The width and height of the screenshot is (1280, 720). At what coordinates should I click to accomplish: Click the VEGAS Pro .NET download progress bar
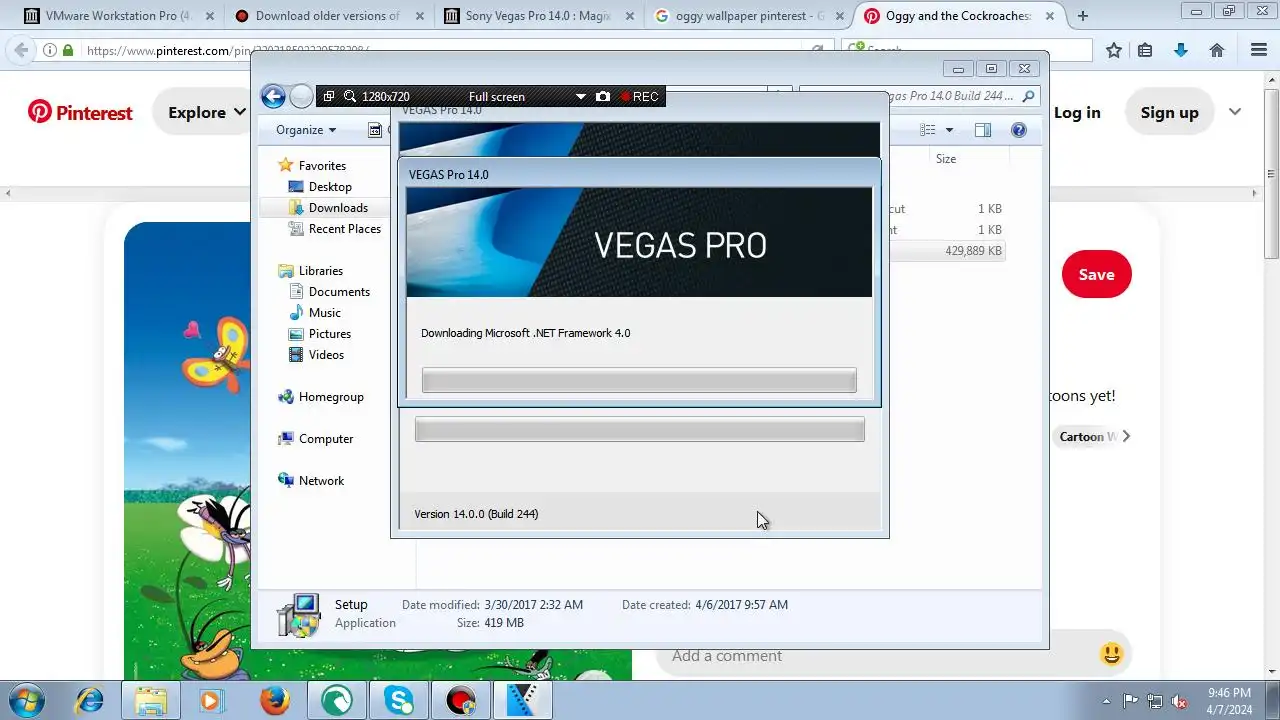click(639, 380)
